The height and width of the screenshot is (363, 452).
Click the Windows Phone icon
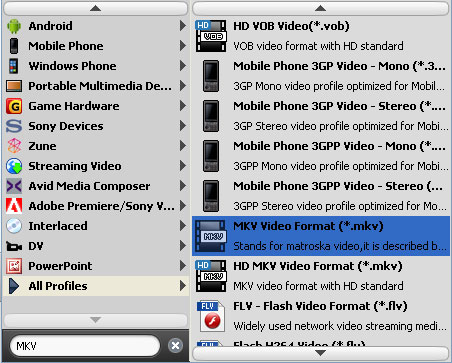click(x=14, y=66)
